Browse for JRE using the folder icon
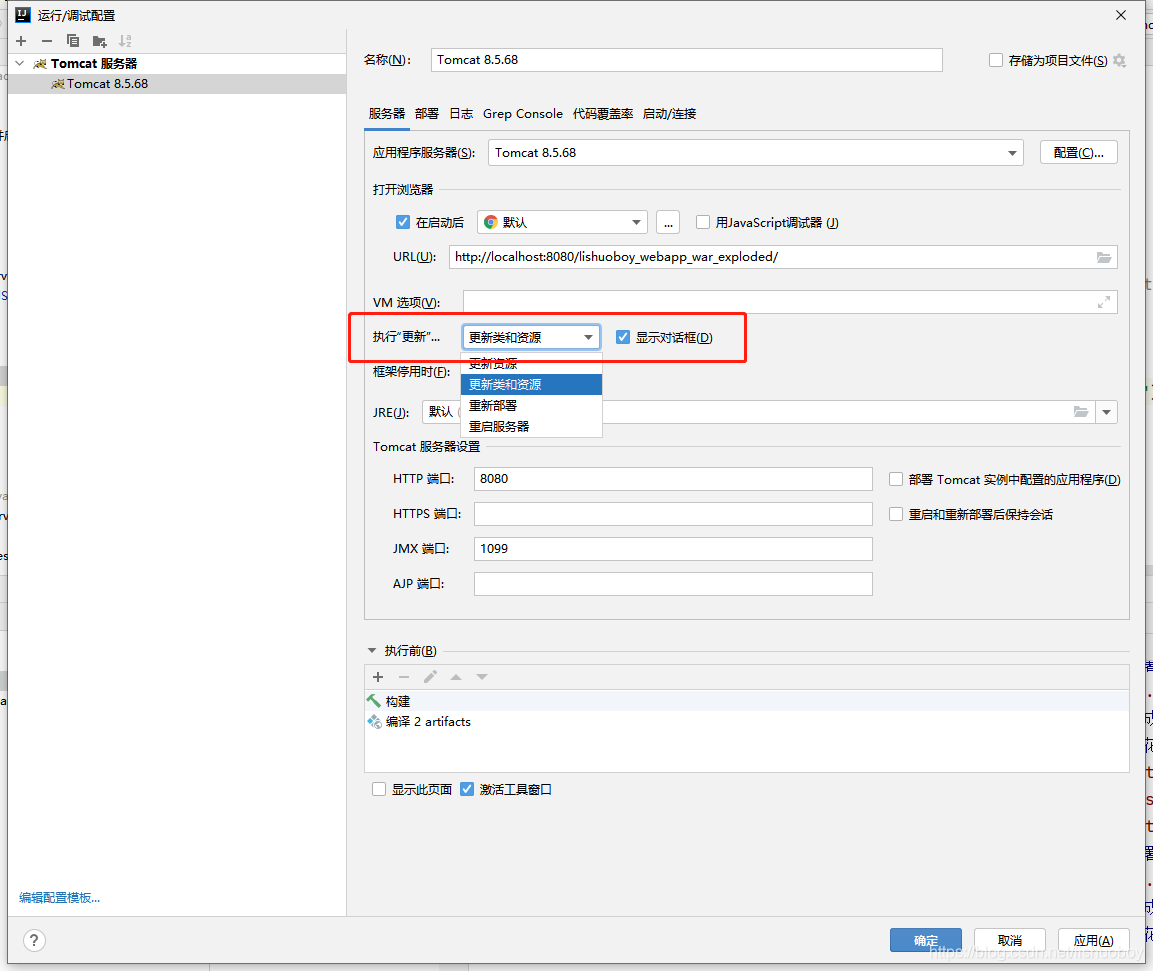Viewport: 1153px width, 971px height. (1080, 412)
